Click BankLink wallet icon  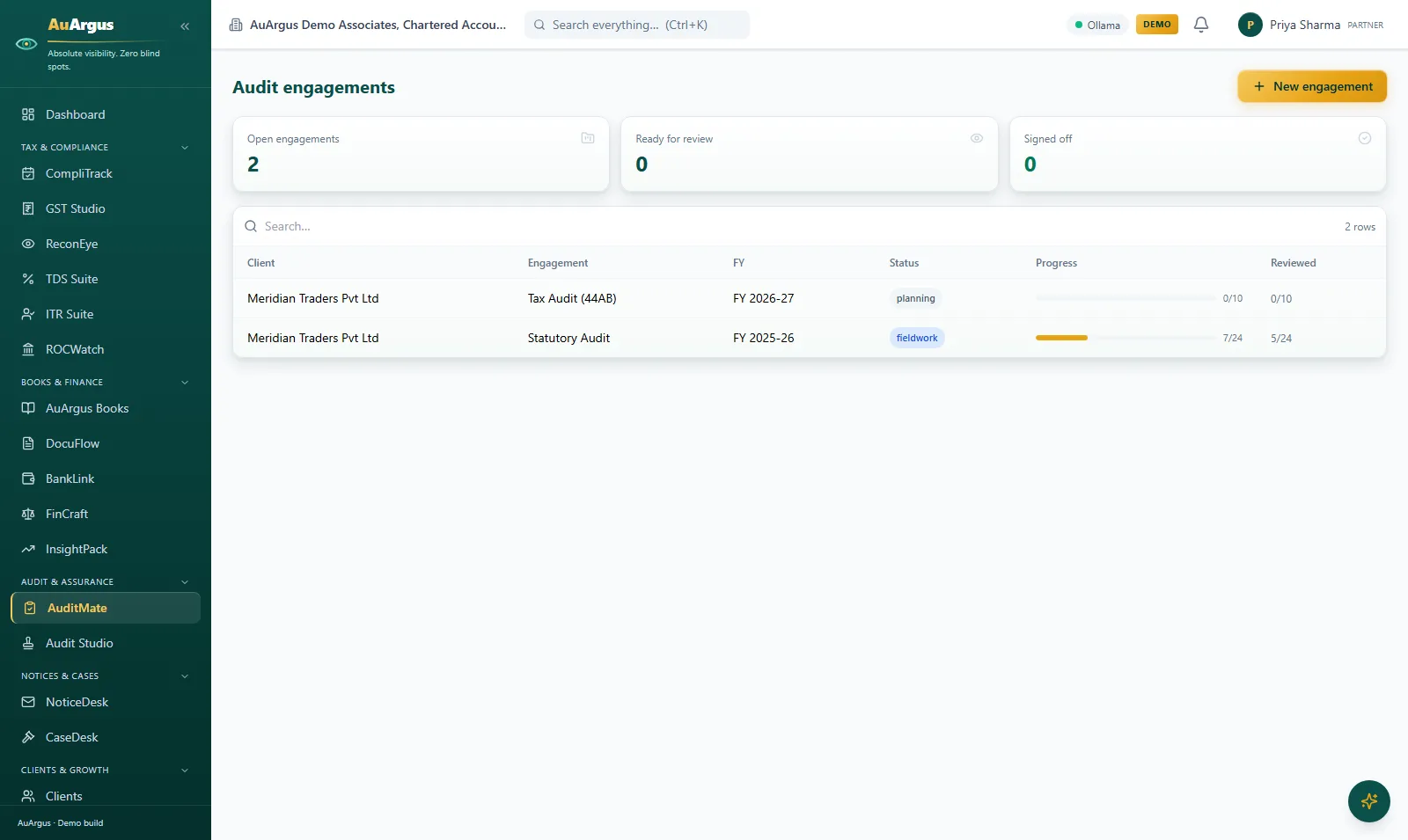[x=28, y=478]
